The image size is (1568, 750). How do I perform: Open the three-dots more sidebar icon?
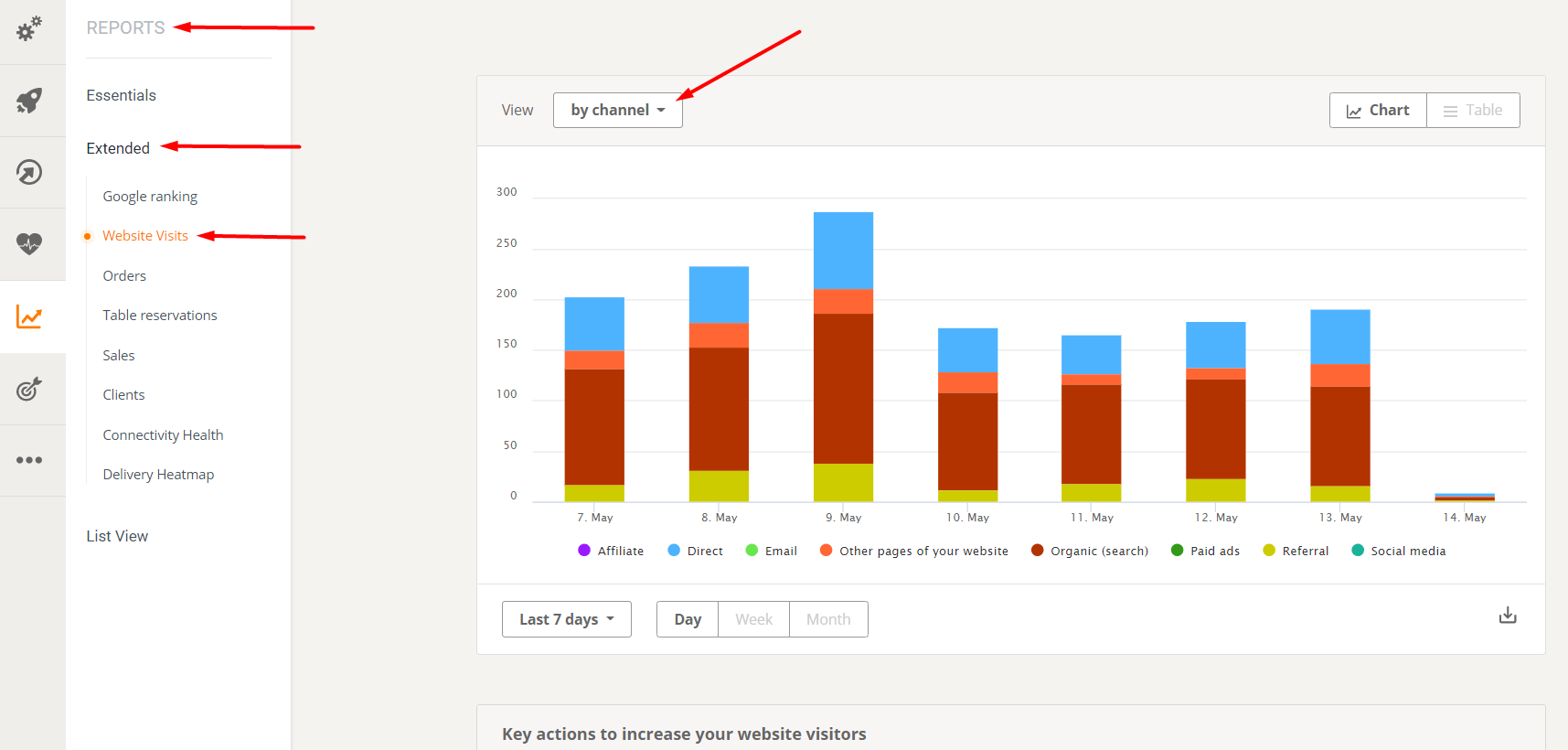click(29, 460)
